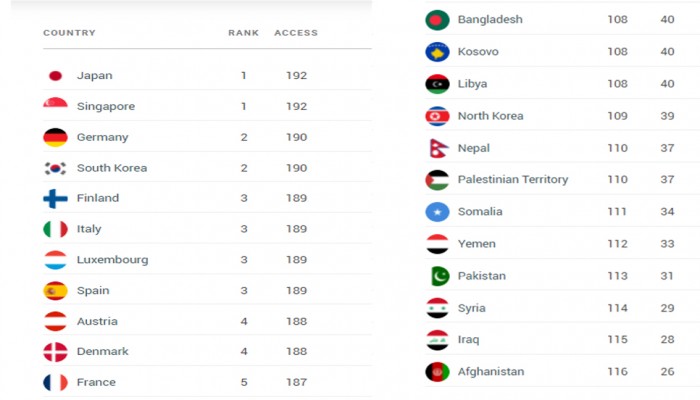Viewport: 700px width, 400px height.
Task: Select the Spain flag icon
Action: coord(55,291)
